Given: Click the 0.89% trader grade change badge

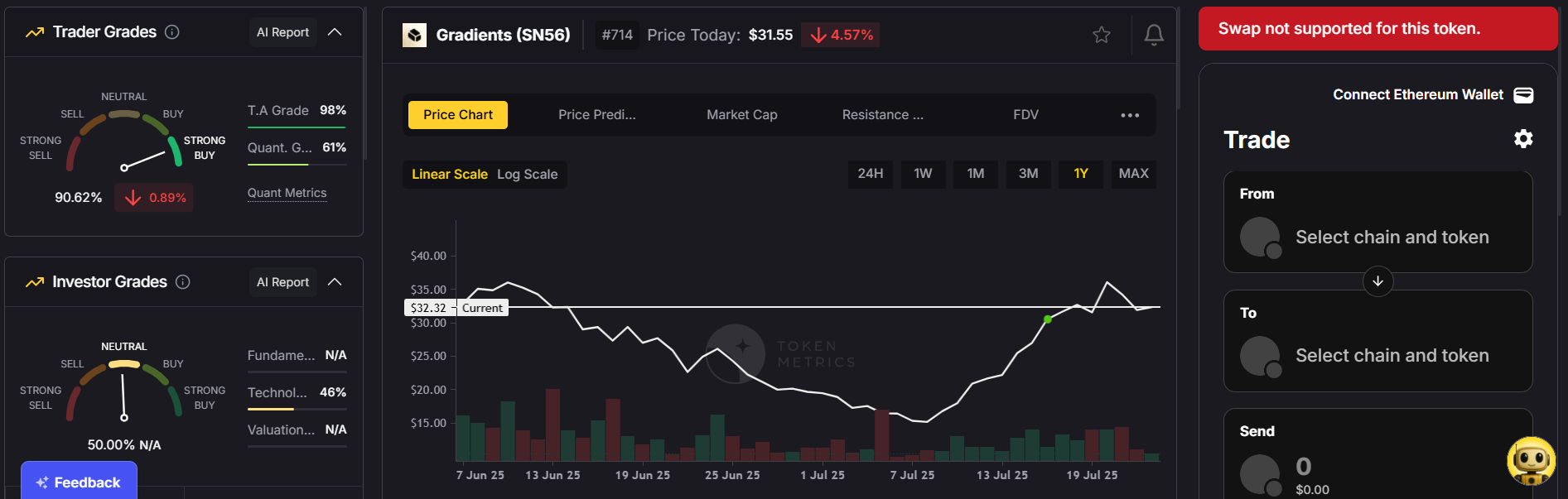Looking at the screenshot, I should click(x=155, y=198).
